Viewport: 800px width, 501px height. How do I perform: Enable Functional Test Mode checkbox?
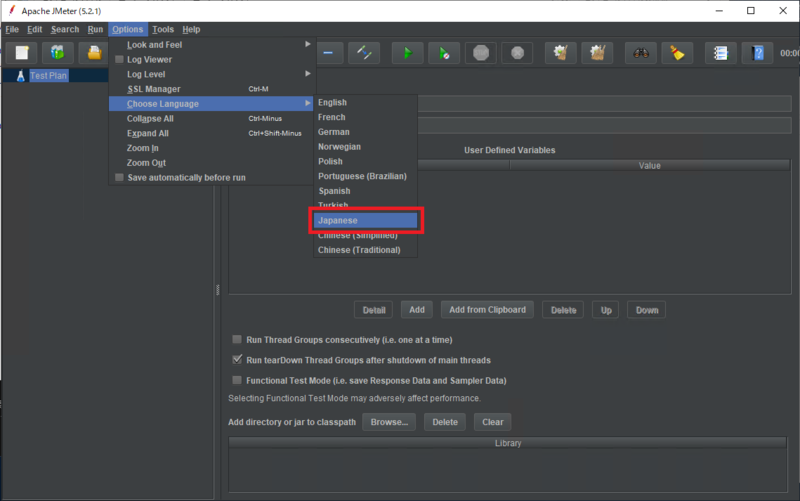pos(237,380)
